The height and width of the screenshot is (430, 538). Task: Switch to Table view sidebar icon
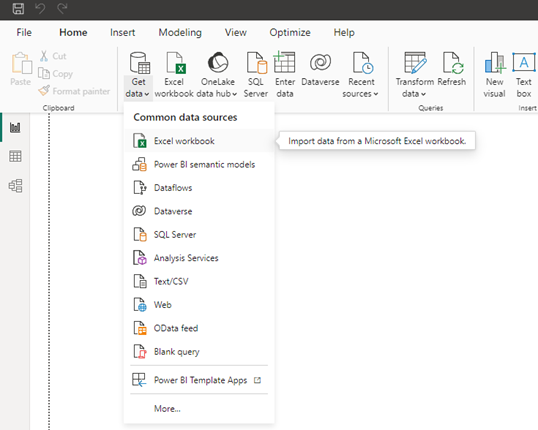15,156
